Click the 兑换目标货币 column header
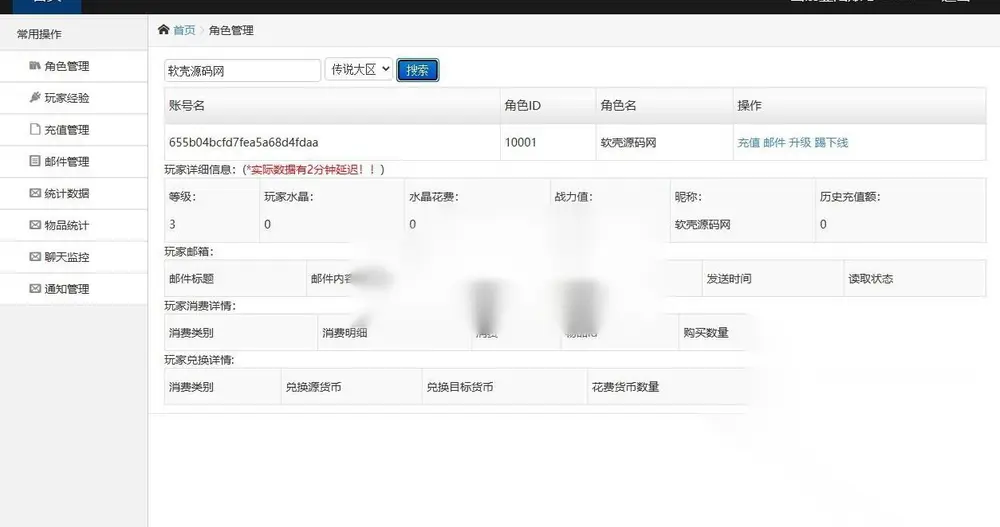1000x527 pixels. (460, 387)
